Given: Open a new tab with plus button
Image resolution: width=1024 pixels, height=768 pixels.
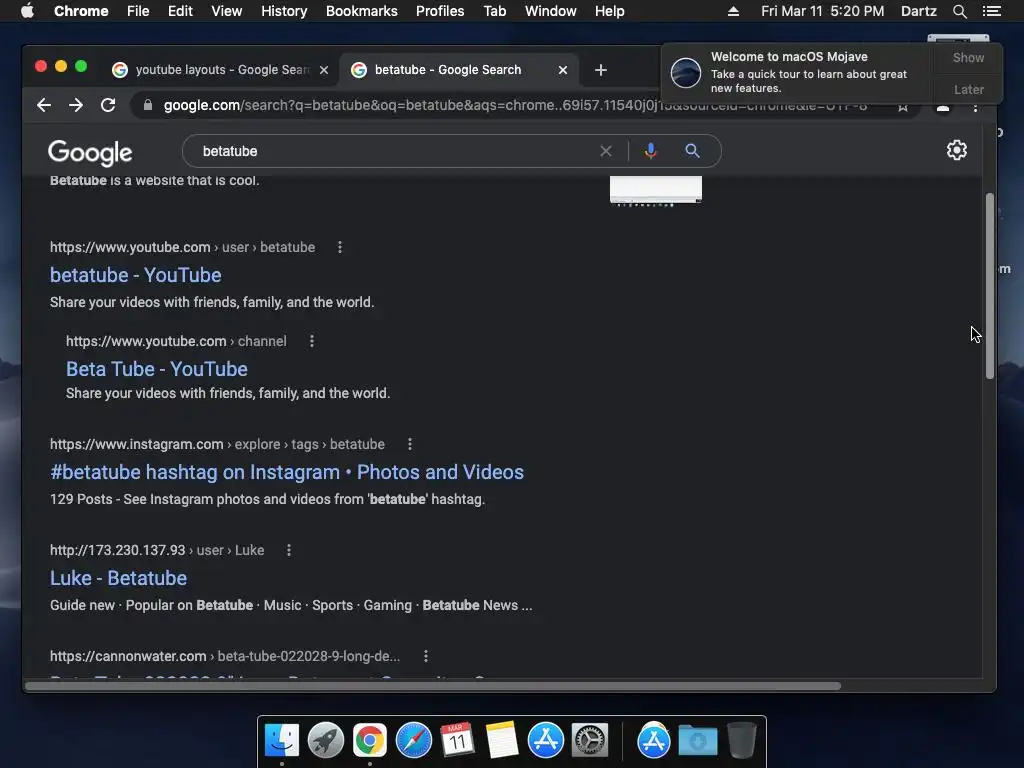Looking at the screenshot, I should pos(601,70).
